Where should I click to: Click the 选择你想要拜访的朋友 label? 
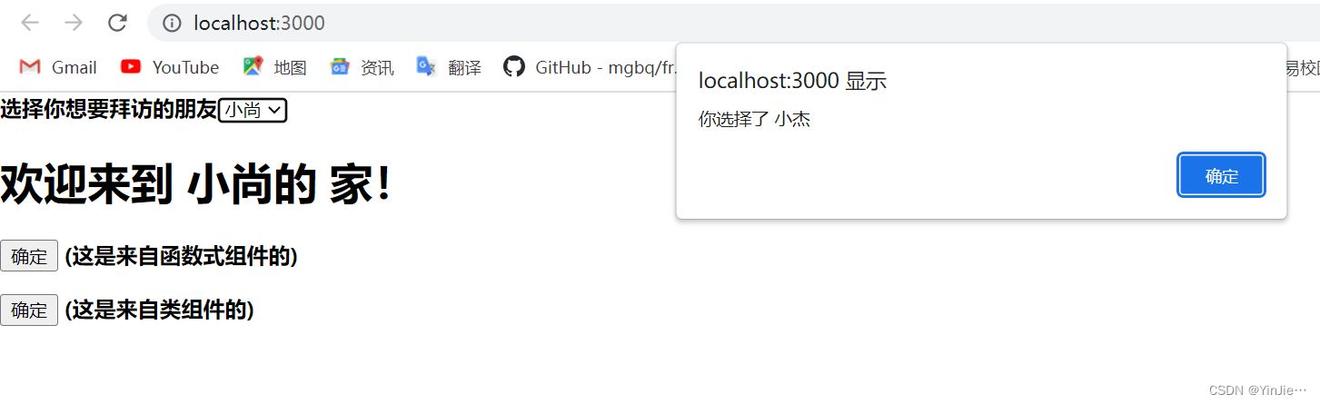[x=108, y=110]
